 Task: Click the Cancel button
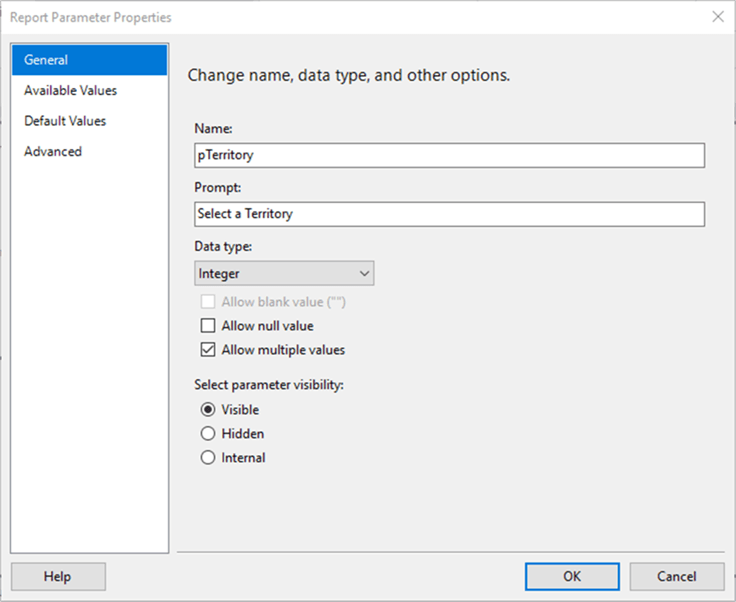[677, 576]
